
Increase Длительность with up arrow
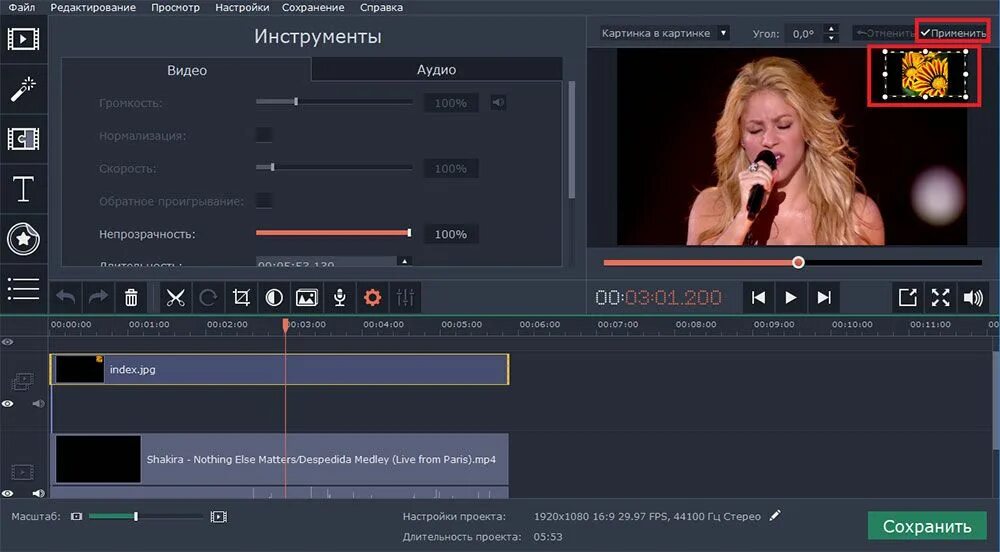click(x=404, y=261)
